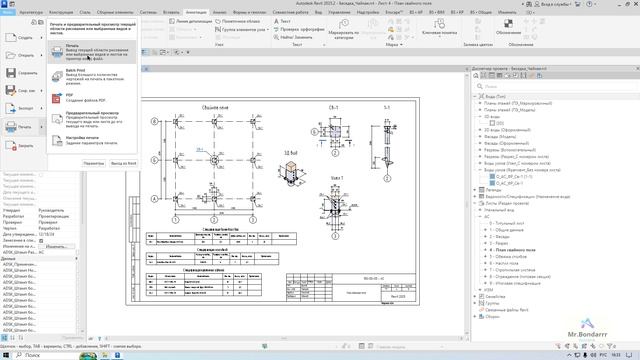Viewport: 640px width, 360px height.
Task: Select sheet 4 - План свайного поля
Action: 512,250
